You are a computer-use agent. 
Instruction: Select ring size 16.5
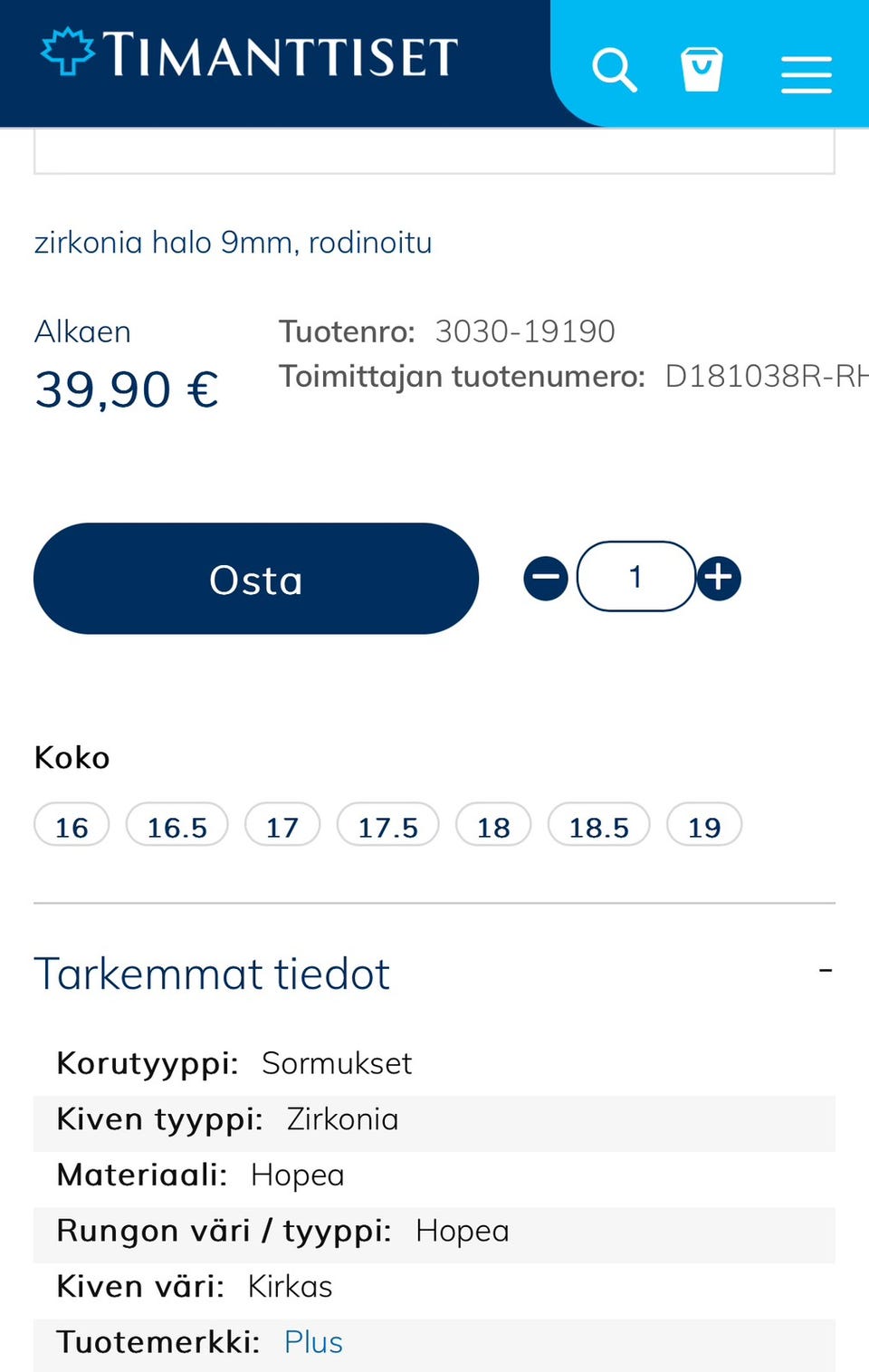point(177,826)
